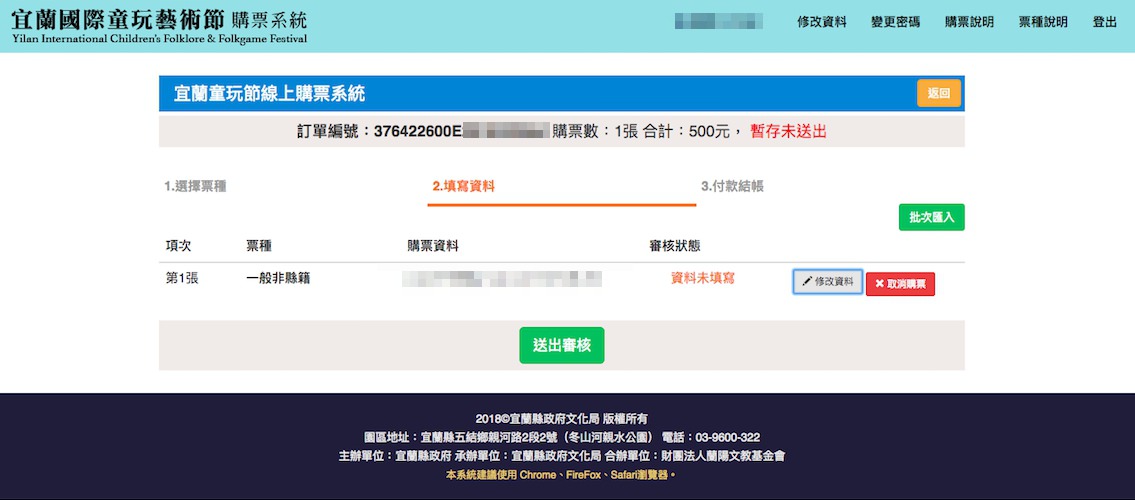The width and height of the screenshot is (1135, 500).
Task: Click the 暫存未送出 status label
Action: [788, 132]
